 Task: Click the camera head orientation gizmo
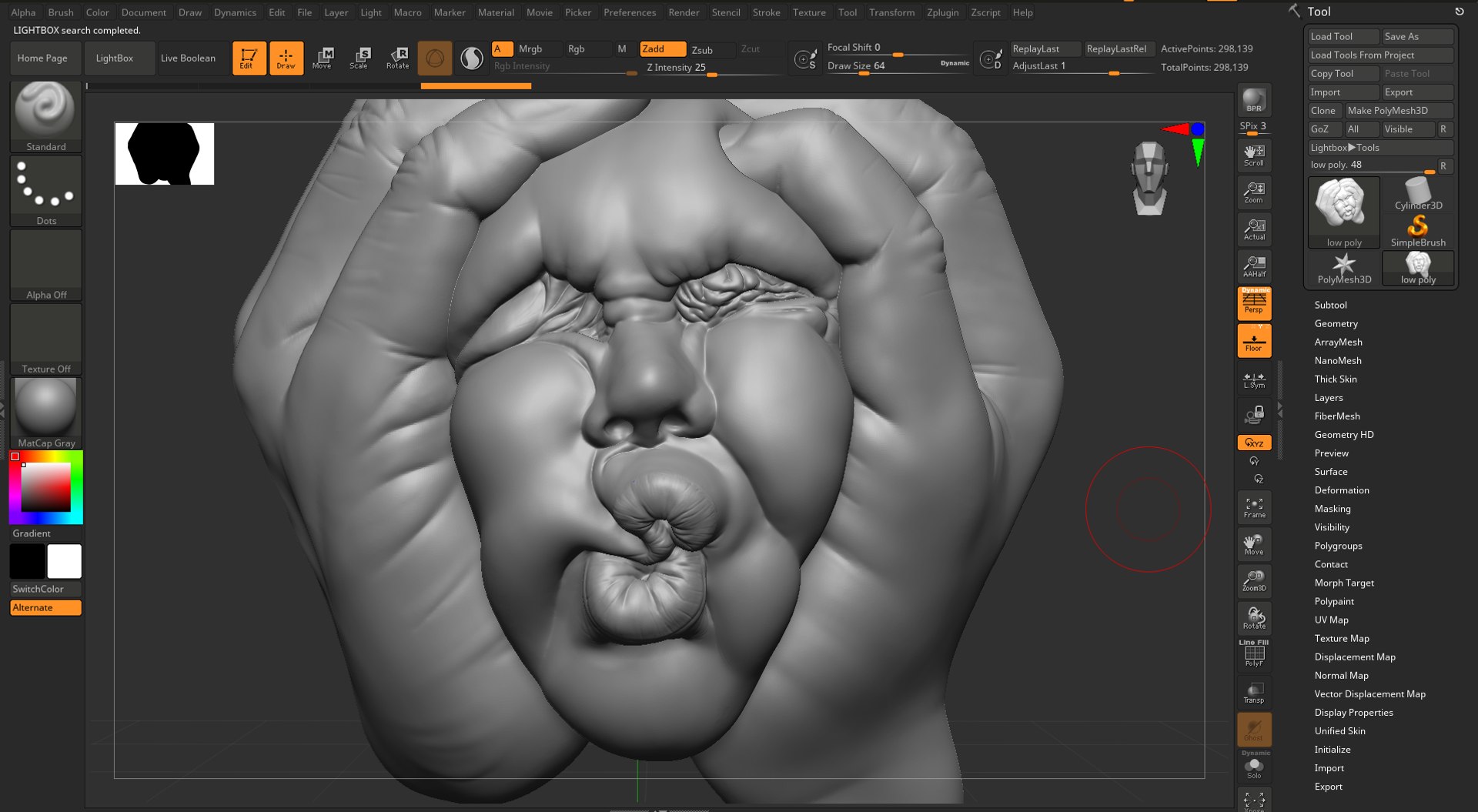[x=1149, y=178]
